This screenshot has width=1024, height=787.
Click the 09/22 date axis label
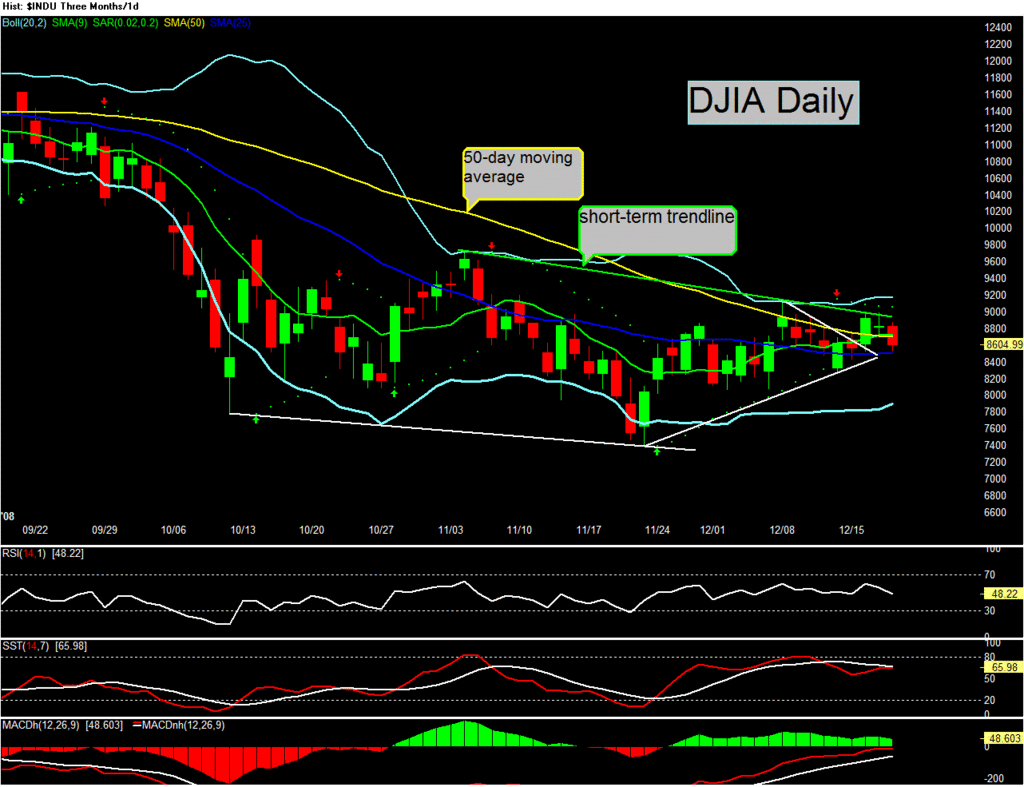[x=35, y=530]
